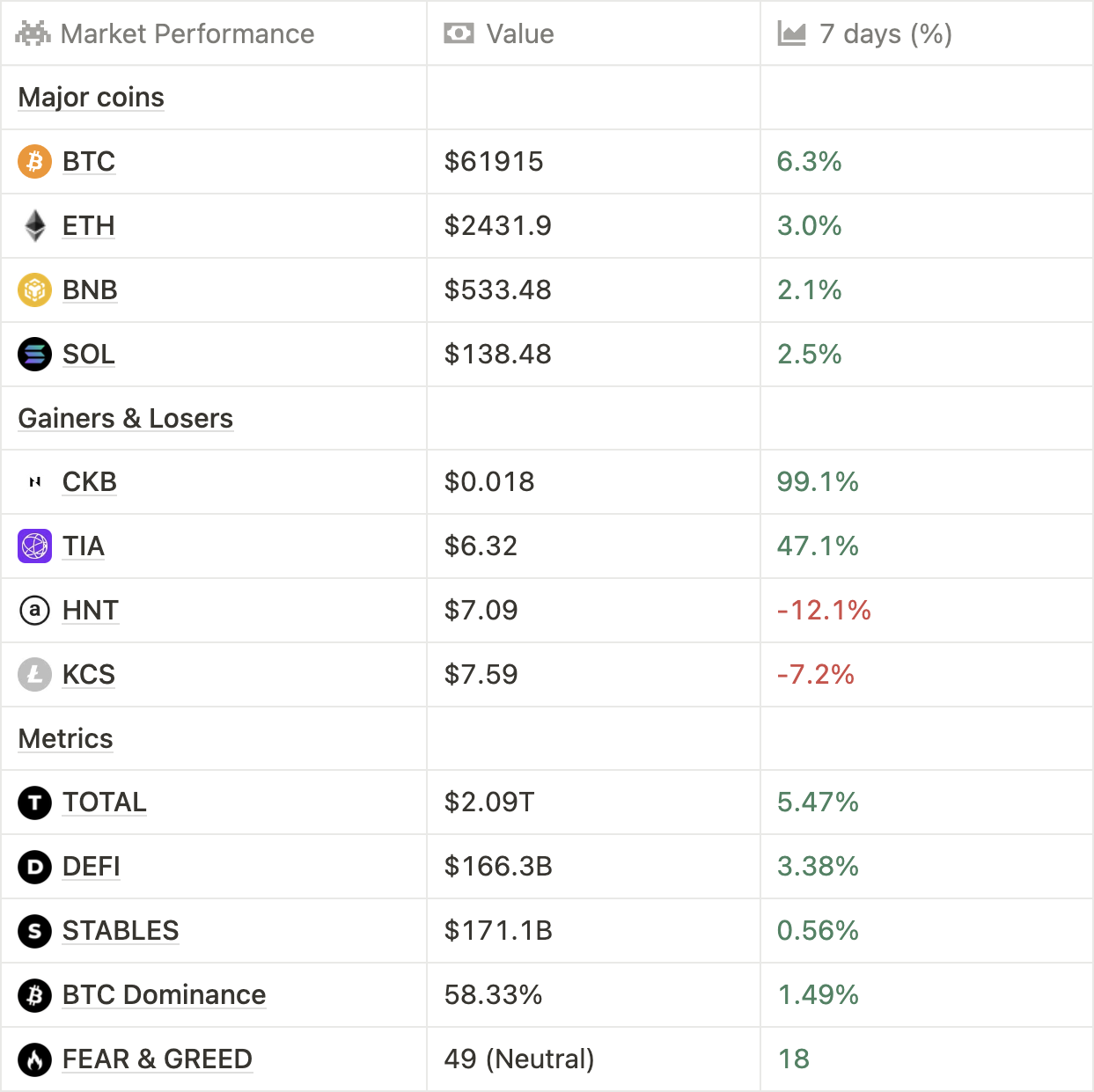Click the Market Performance column header
The image size is (1094, 1092).
pos(187,34)
